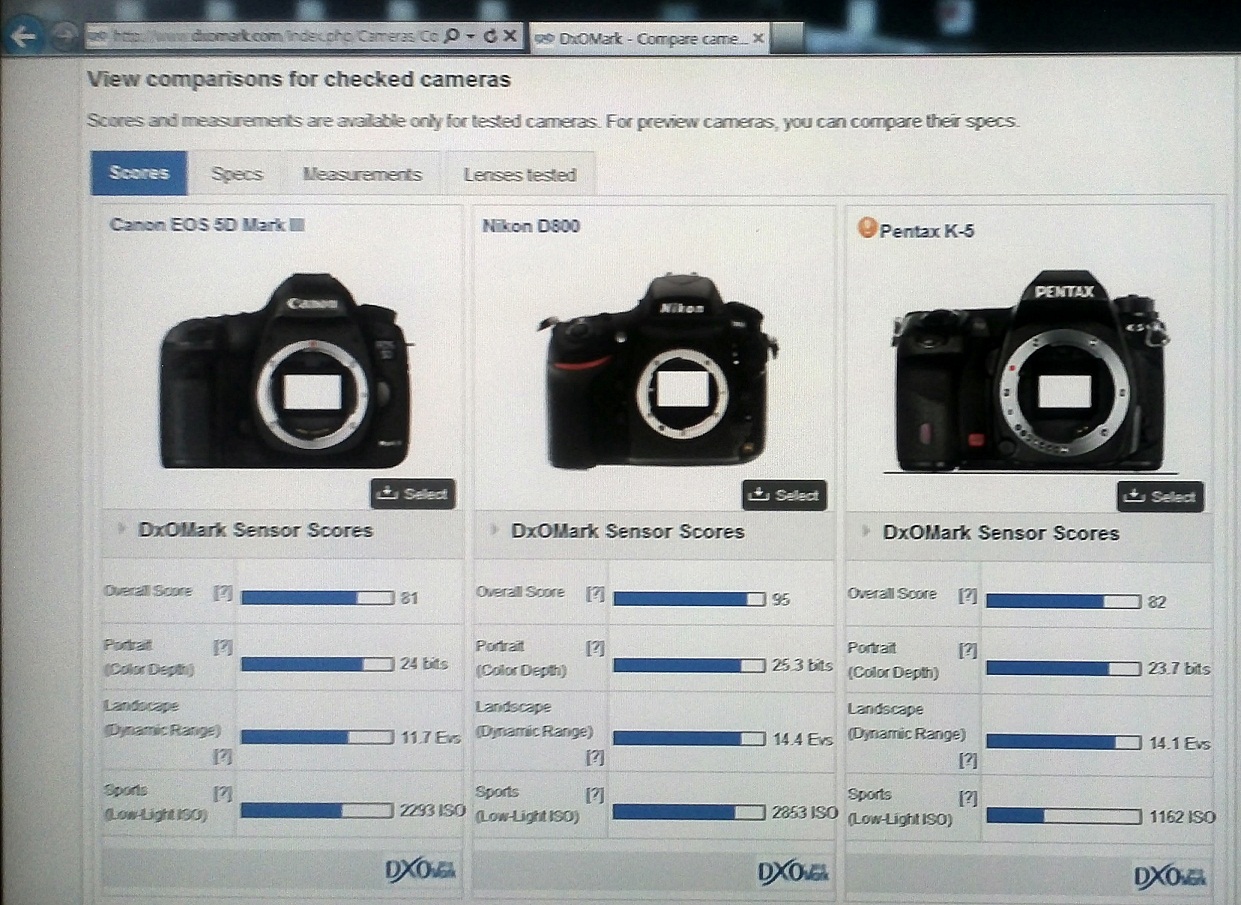Click the orange warning icon beside Pentax K-5
The image size is (1241, 905).
pyautogui.click(x=867, y=229)
